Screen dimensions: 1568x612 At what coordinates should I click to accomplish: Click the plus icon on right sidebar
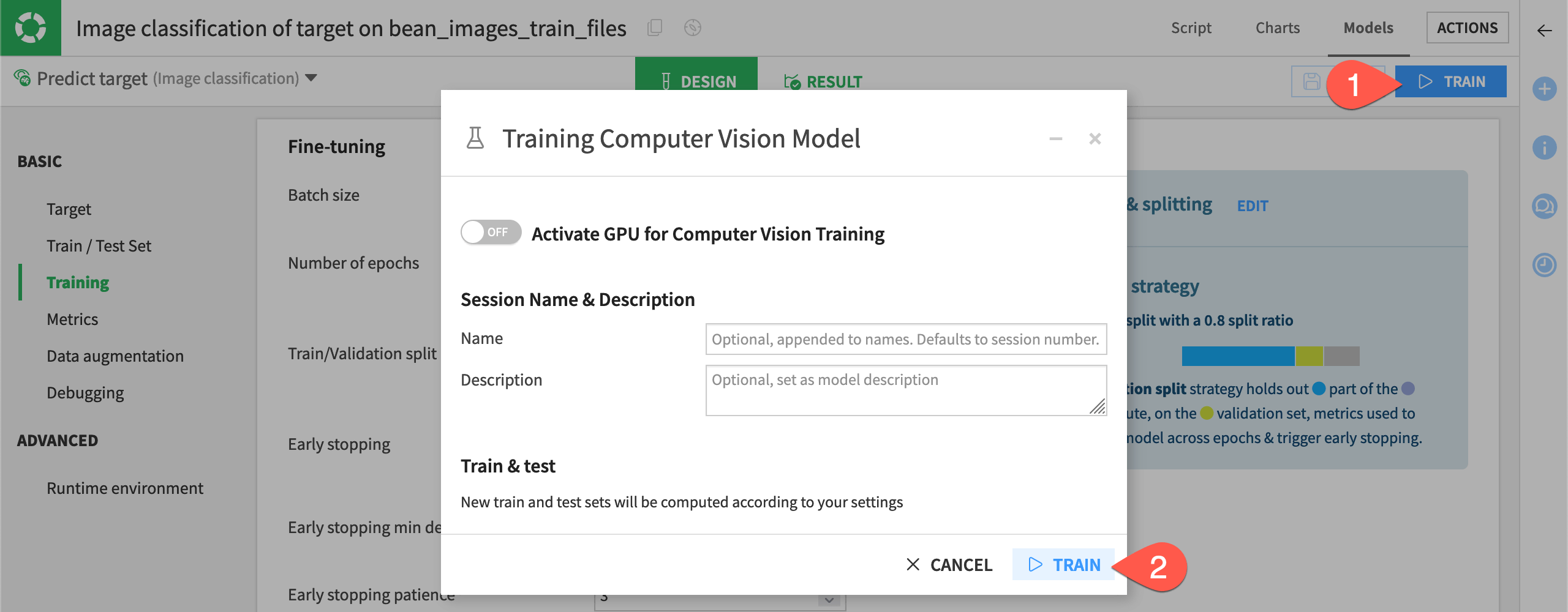tap(1546, 89)
